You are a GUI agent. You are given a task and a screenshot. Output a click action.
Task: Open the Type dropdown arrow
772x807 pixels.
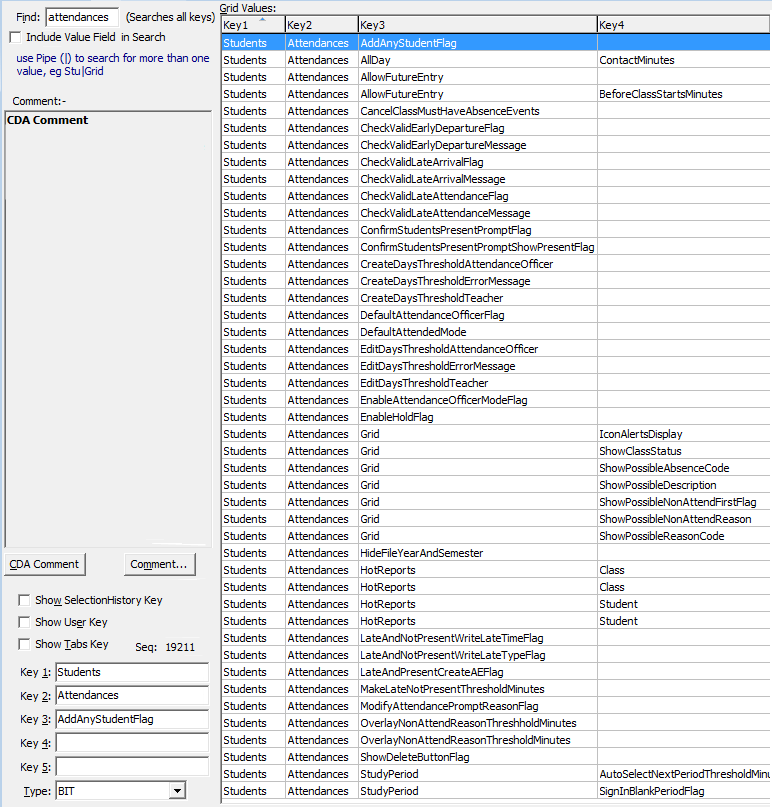pyautogui.click(x=177, y=791)
